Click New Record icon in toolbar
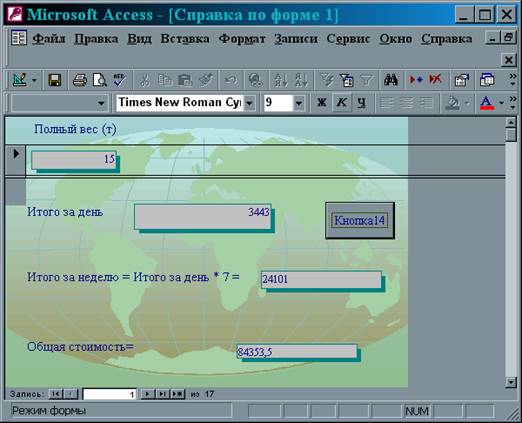This screenshot has height=423, width=522. point(416,80)
